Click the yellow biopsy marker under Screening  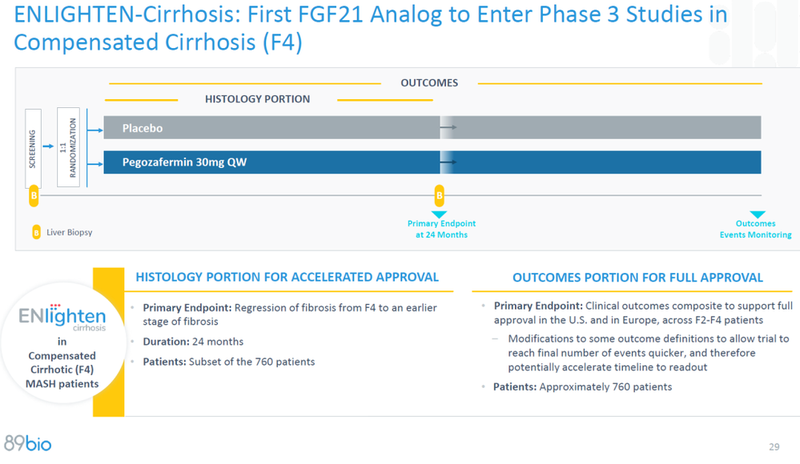(34, 196)
